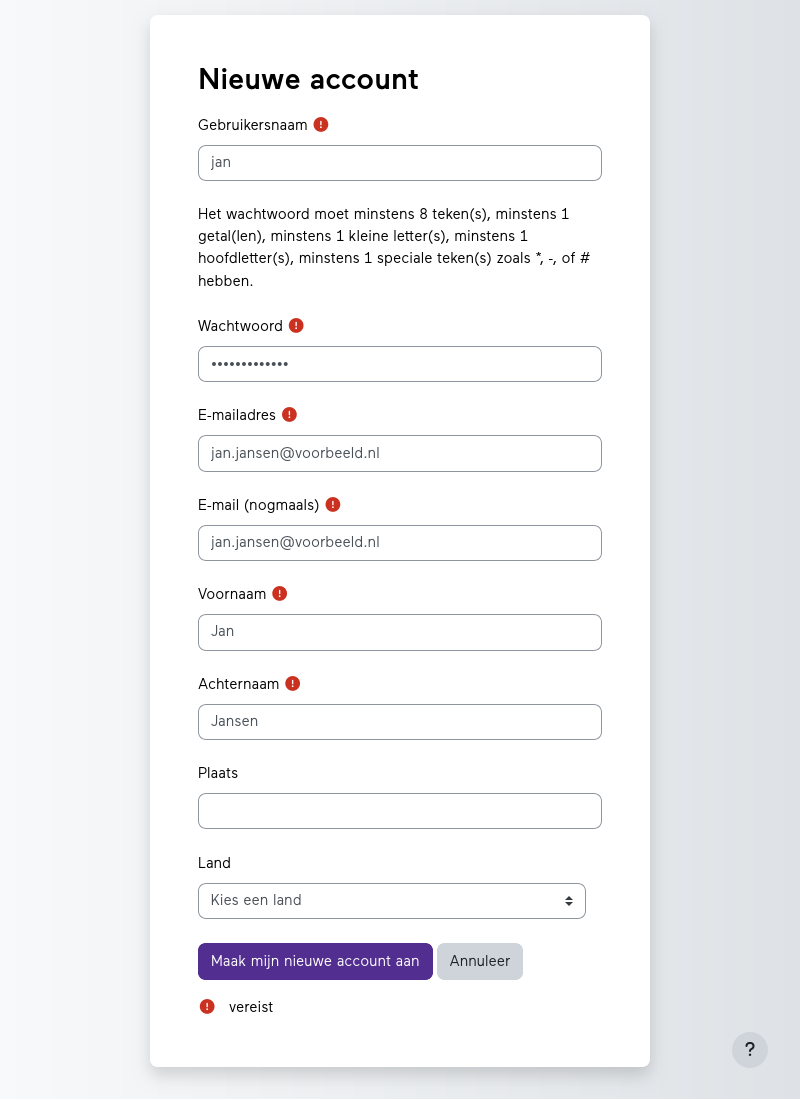The height and width of the screenshot is (1100, 800).
Task: Select the Gebruikersnaam input containing jan
Action: [x=400, y=162]
